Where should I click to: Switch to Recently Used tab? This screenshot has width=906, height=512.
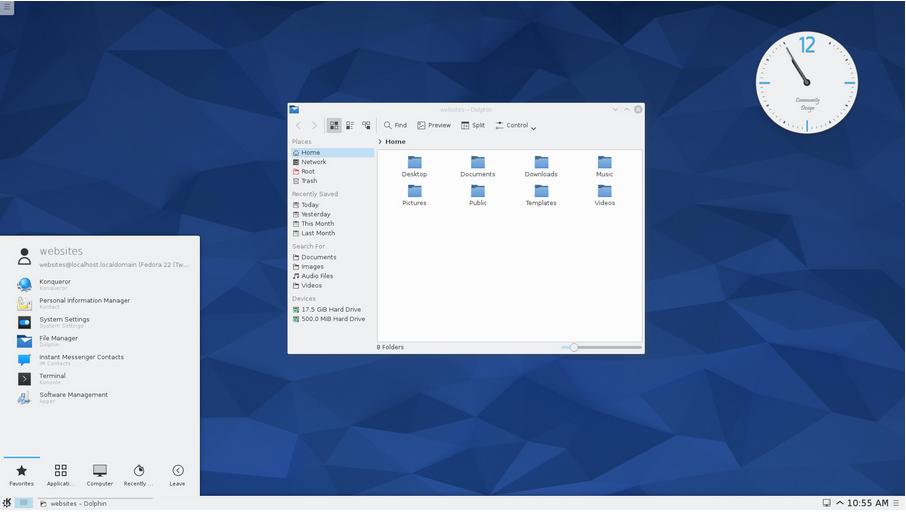(x=139, y=475)
